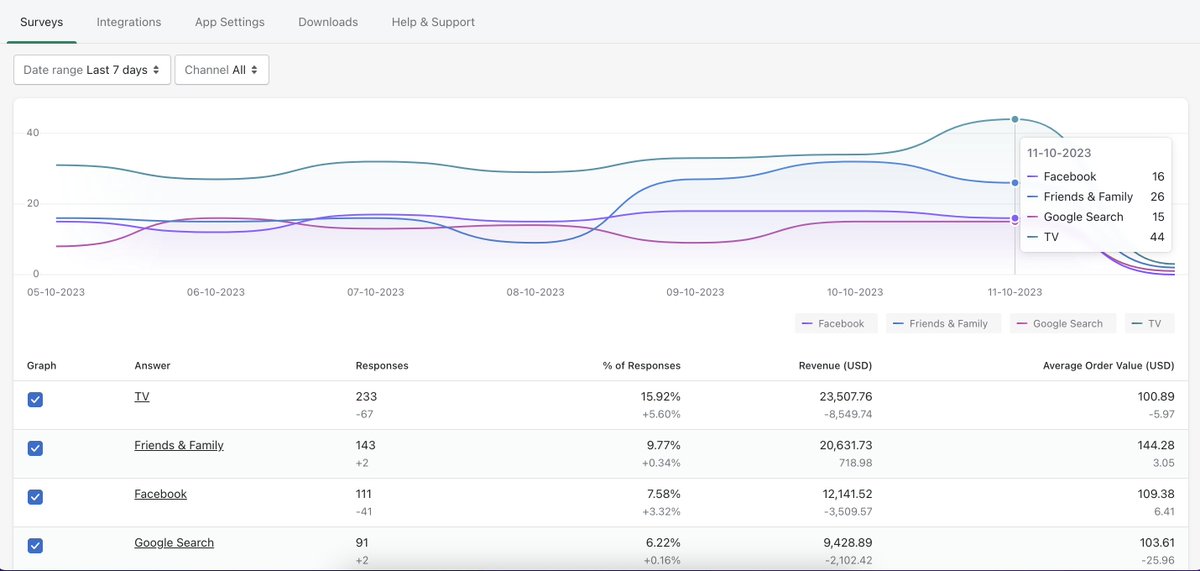
Task: Open the Integrations tab
Action: (x=129, y=21)
